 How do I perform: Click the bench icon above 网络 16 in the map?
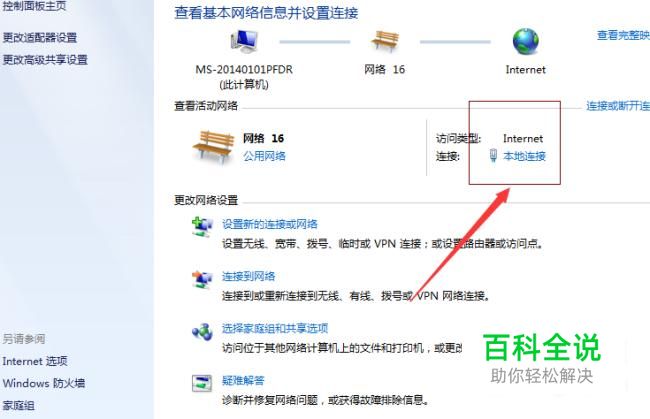click(385, 41)
